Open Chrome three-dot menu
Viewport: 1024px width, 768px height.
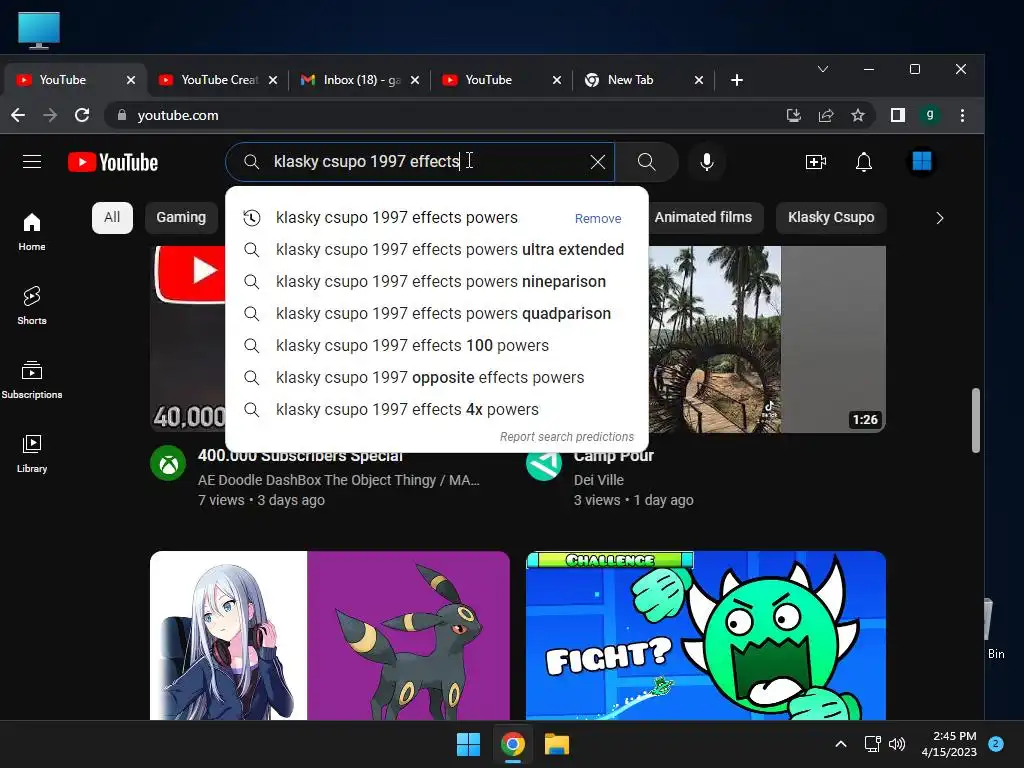[x=962, y=116]
